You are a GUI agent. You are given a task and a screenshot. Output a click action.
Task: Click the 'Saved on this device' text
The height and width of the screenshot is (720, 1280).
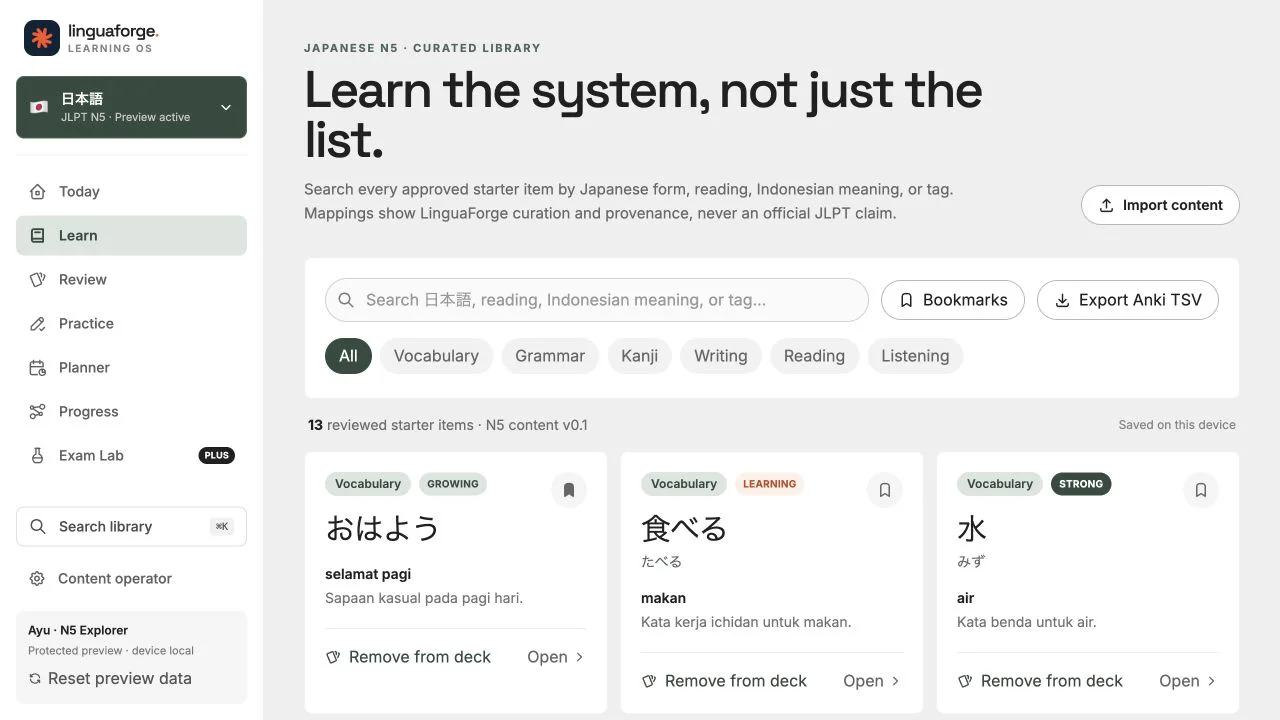click(x=1177, y=425)
